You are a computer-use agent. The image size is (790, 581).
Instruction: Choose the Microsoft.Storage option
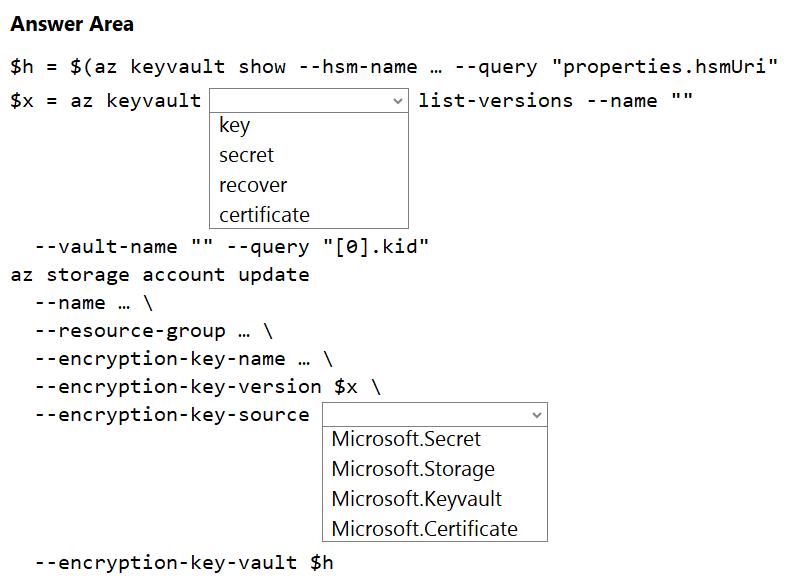pyautogui.click(x=413, y=469)
